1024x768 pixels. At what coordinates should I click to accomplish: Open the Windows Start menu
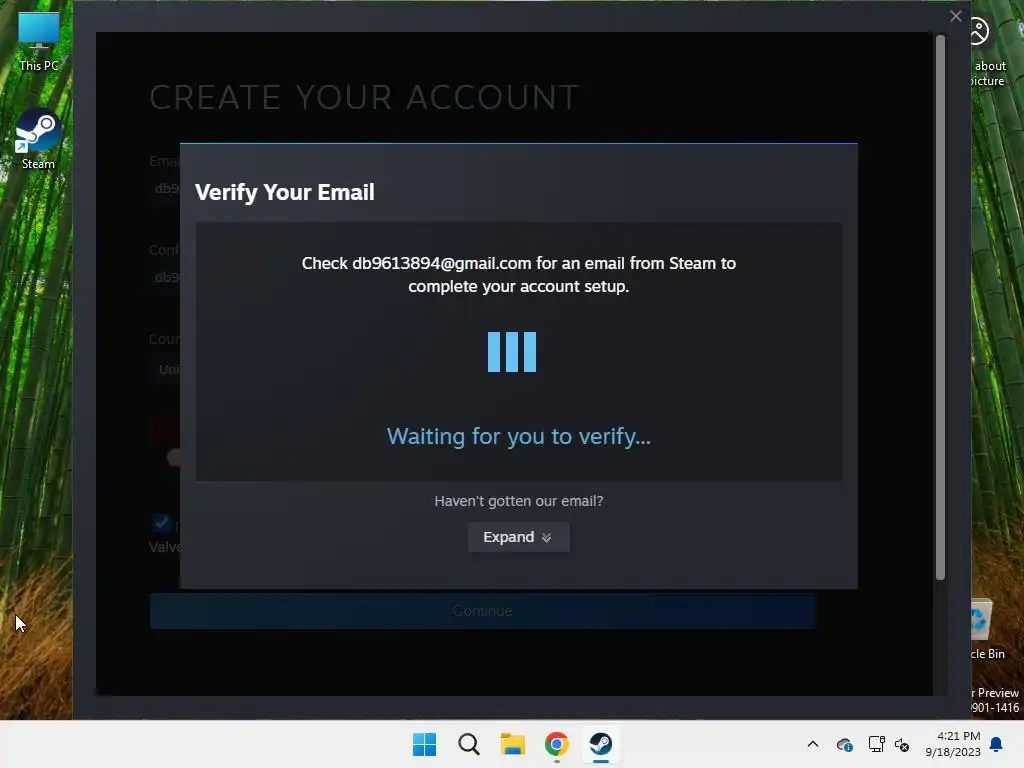424,744
